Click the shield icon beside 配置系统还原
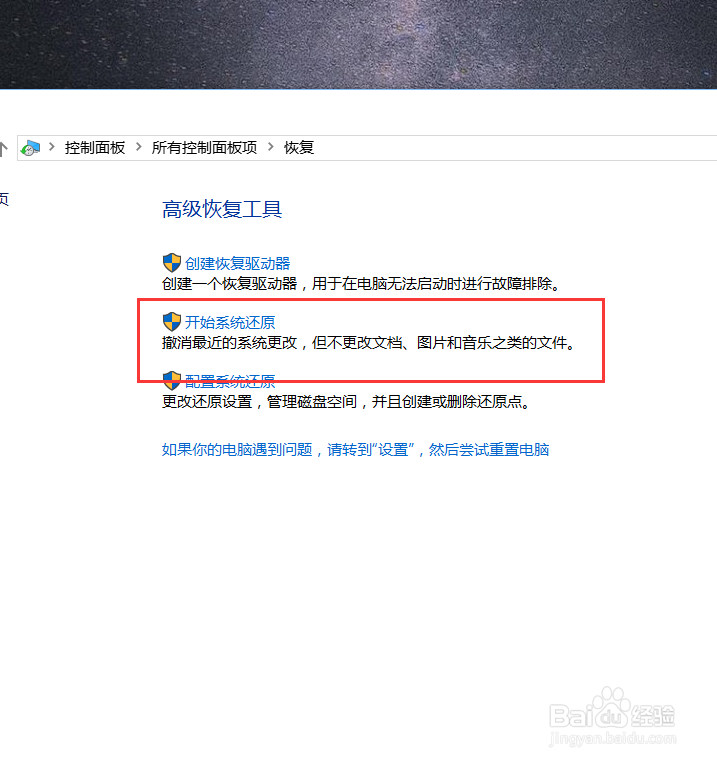Viewport: 717px width, 763px height. click(x=172, y=381)
